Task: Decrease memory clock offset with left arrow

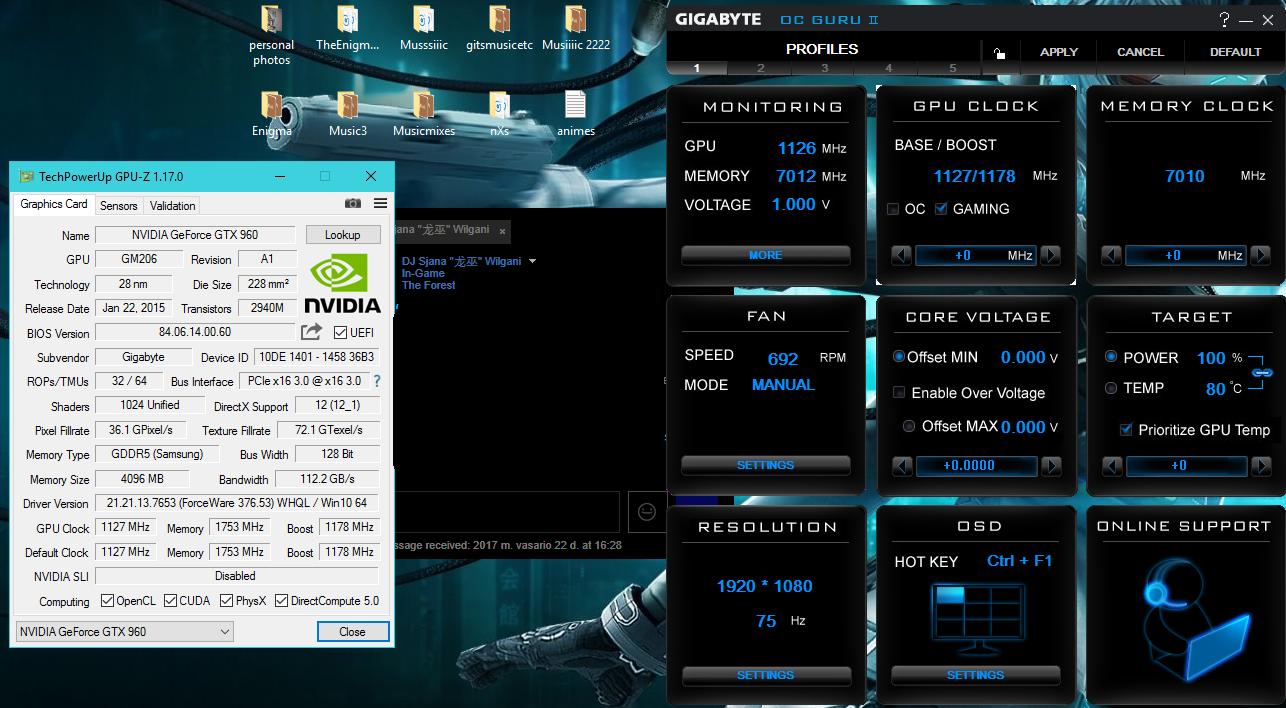Action: (1111, 255)
